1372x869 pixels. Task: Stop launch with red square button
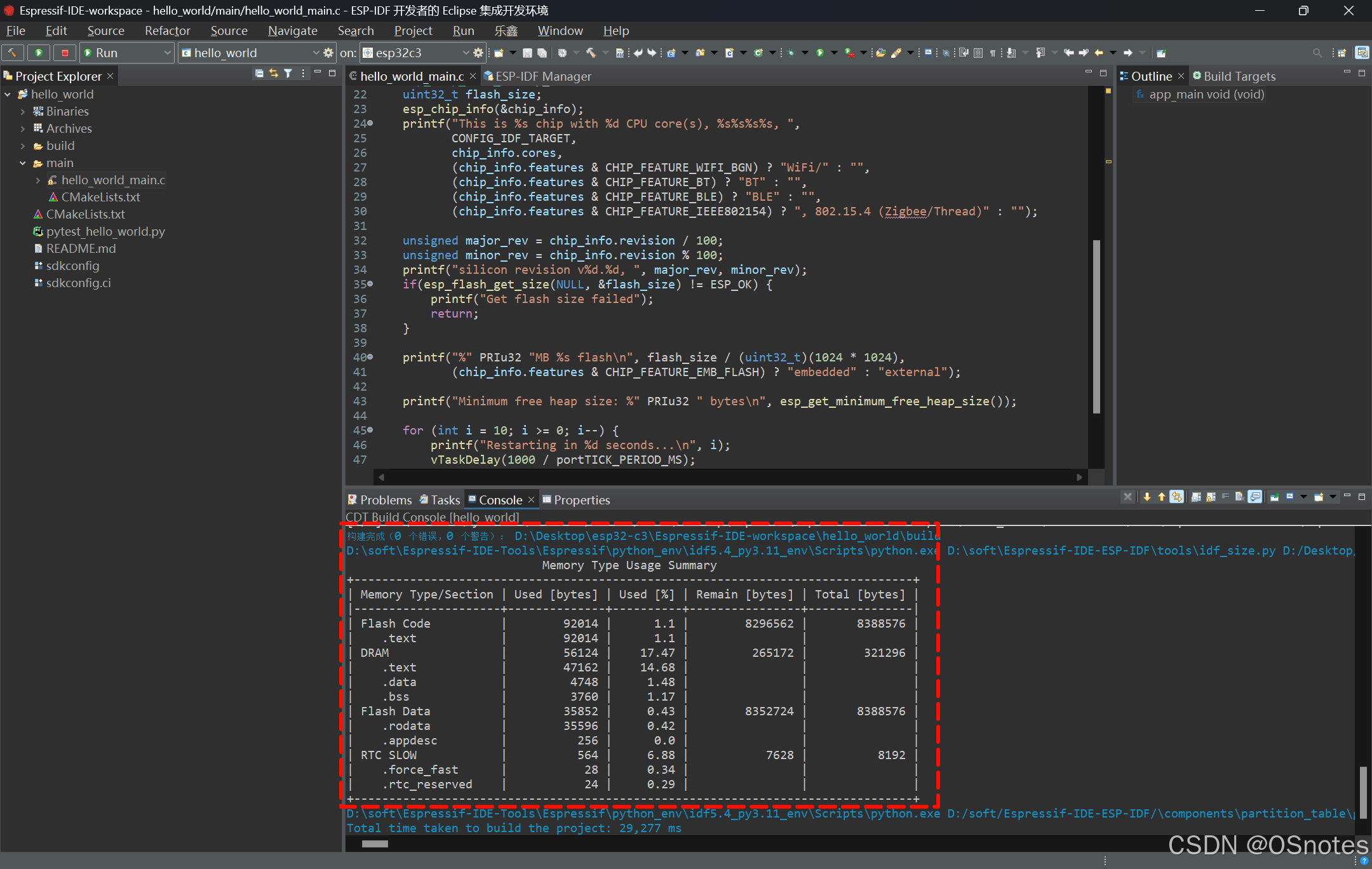click(x=65, y=53)
